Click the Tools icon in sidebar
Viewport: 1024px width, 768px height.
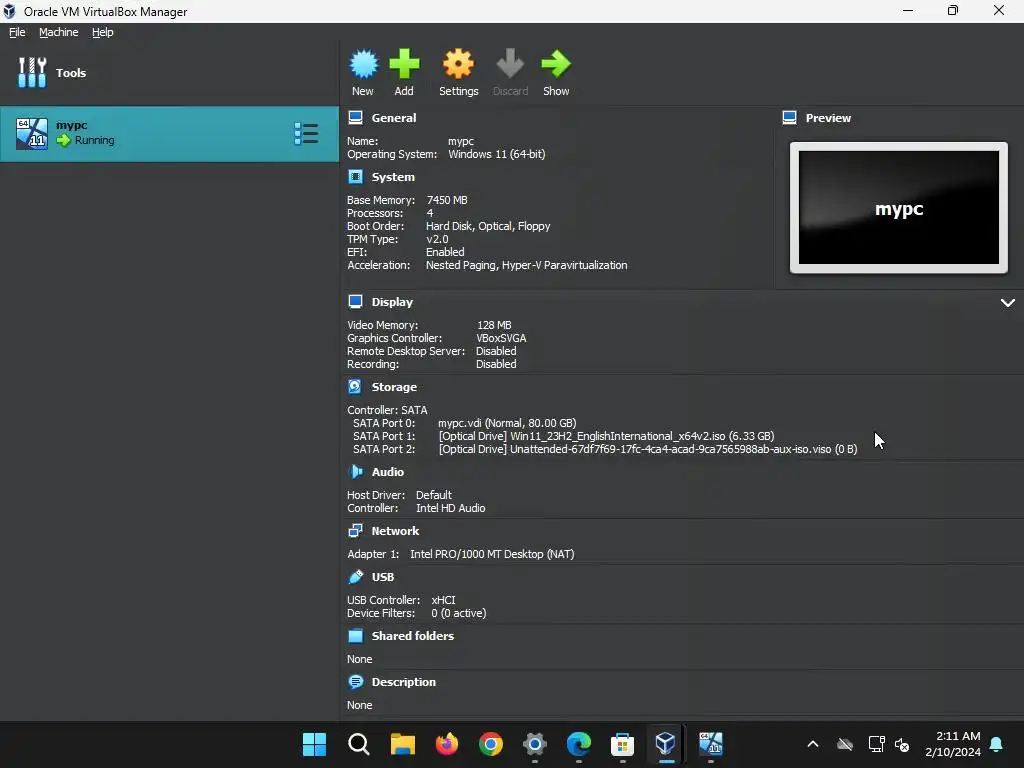[32, 72]
